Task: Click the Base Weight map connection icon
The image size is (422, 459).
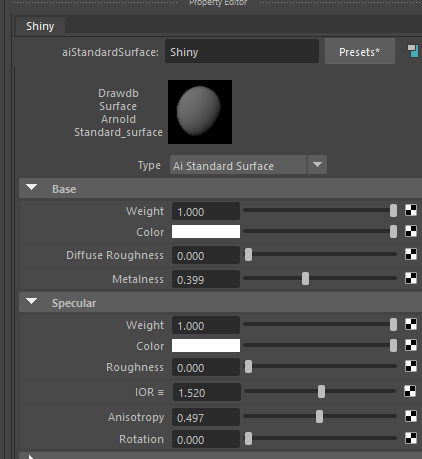Action: click(x=411, y=210)
